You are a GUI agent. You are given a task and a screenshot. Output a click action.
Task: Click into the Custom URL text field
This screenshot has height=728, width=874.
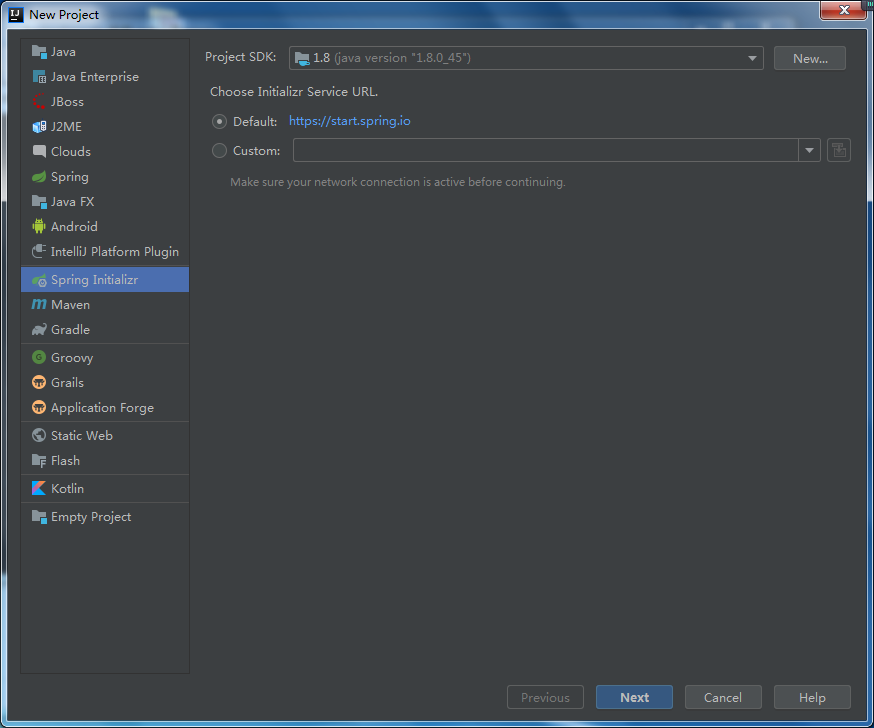[x=545, y=151]
